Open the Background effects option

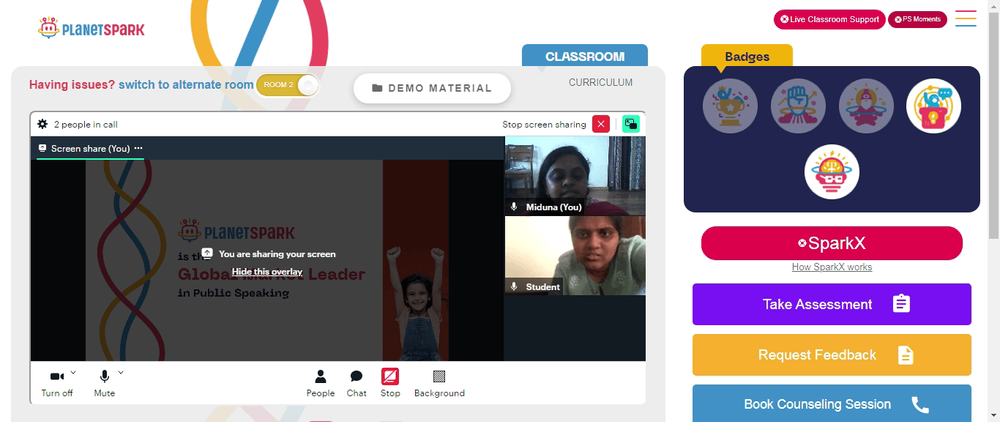pos(439,383)
